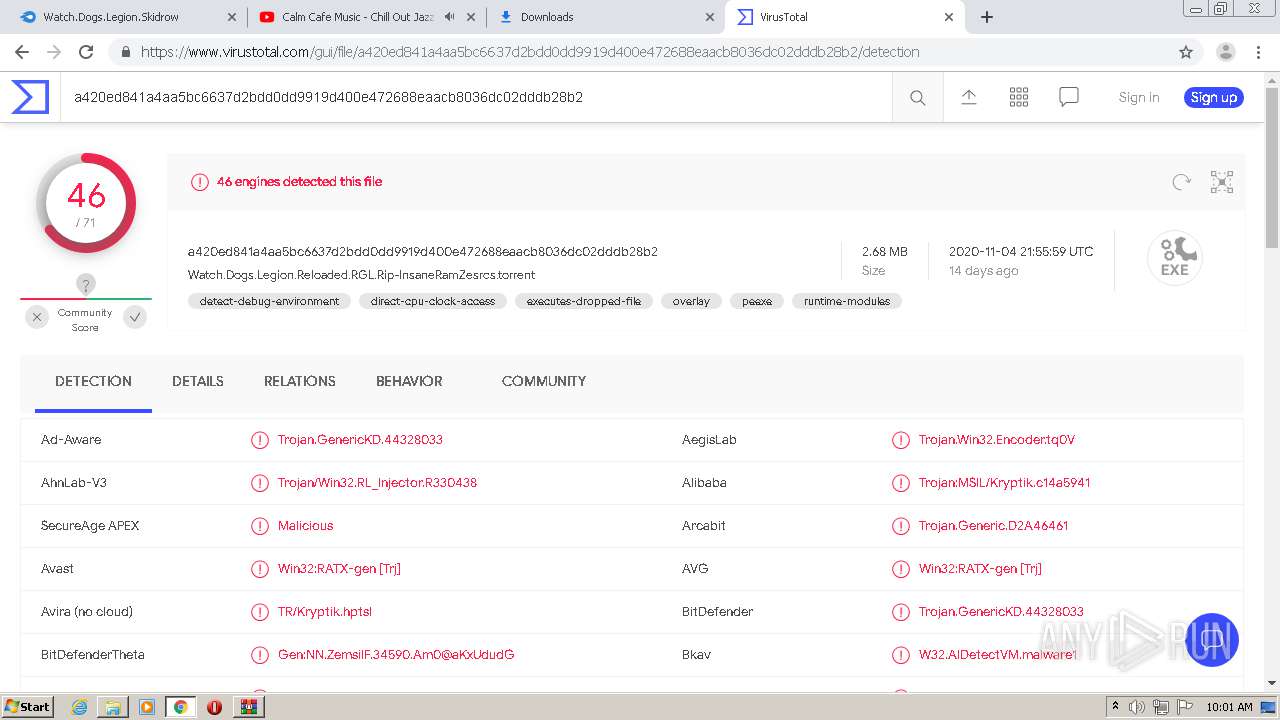Select the file name Watch.Dogs.Legion torrent text
Viewport: 1280px width, 720px height.
tap(361, 275)
